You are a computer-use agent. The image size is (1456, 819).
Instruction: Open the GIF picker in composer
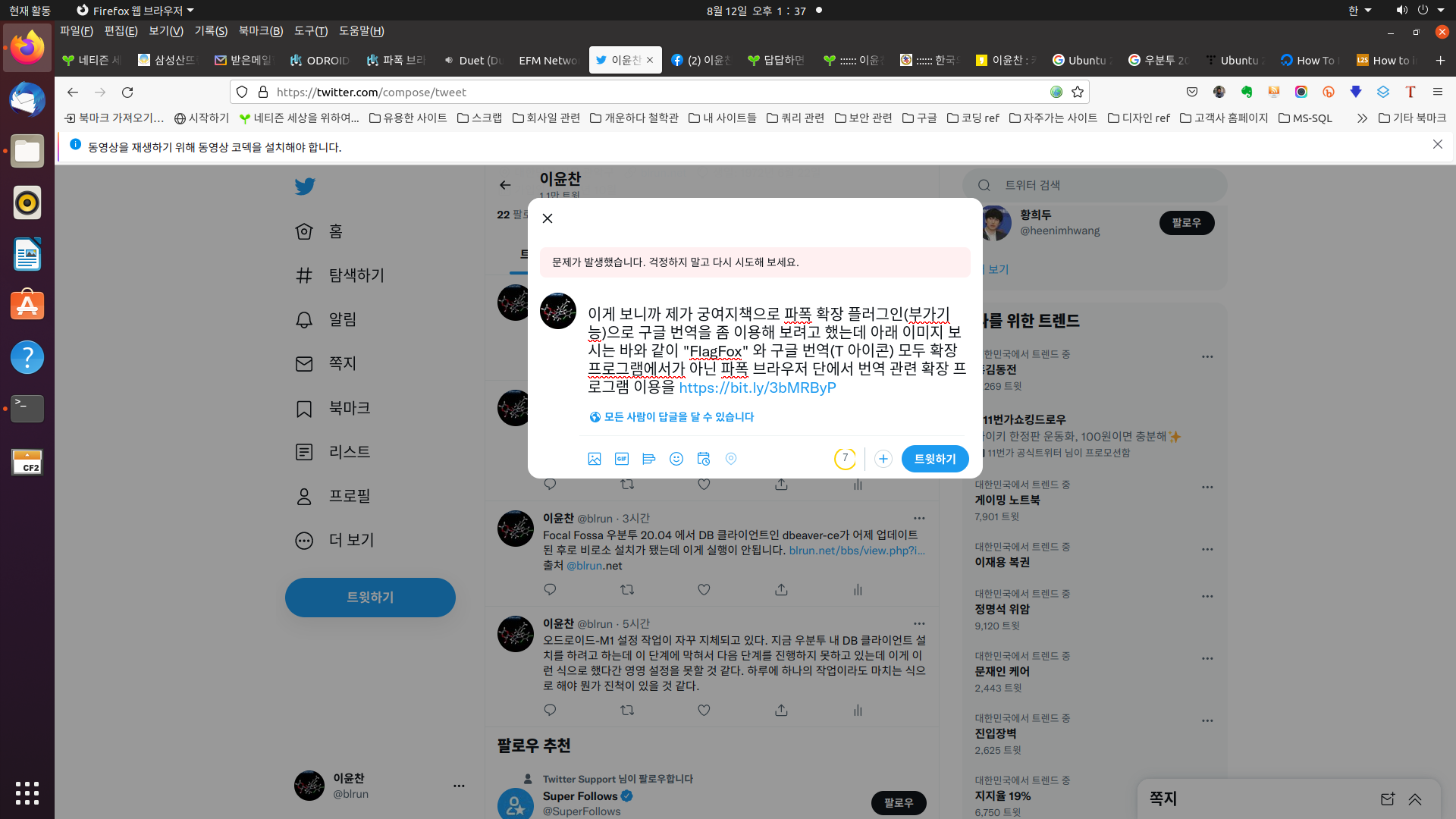(622, 459)
